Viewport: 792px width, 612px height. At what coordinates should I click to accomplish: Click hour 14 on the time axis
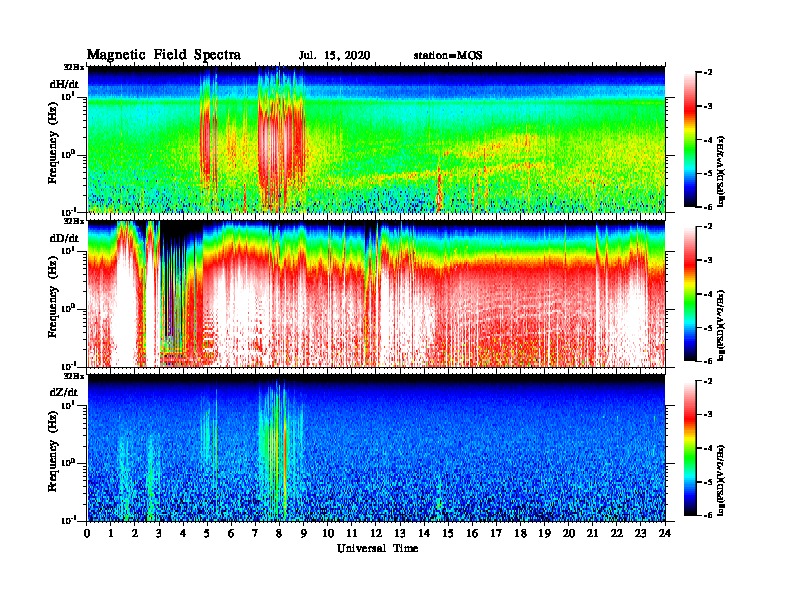(x=424, y=534)
